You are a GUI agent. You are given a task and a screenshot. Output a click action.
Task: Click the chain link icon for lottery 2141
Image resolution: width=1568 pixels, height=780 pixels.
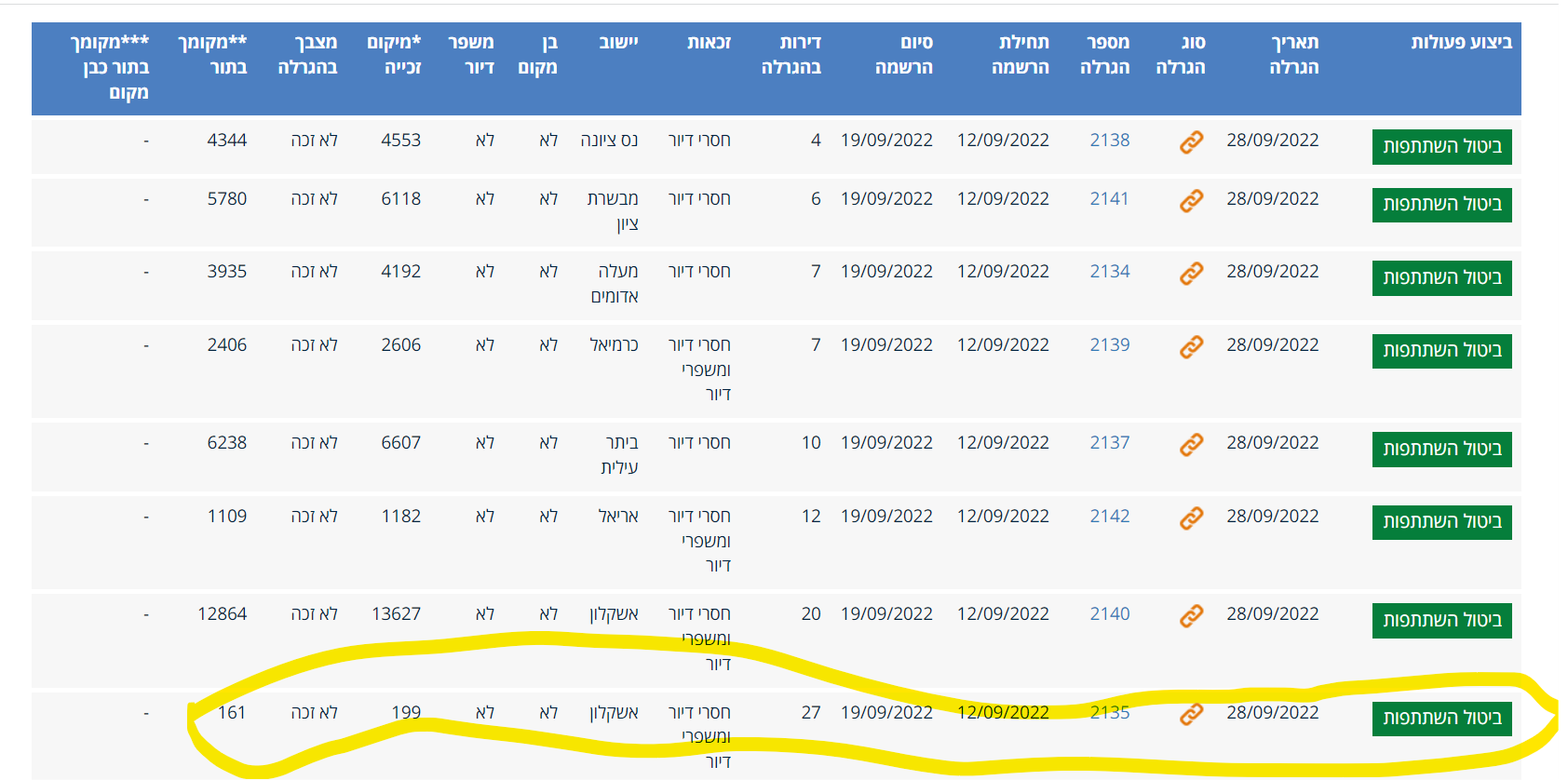[x=1191, y=201]
